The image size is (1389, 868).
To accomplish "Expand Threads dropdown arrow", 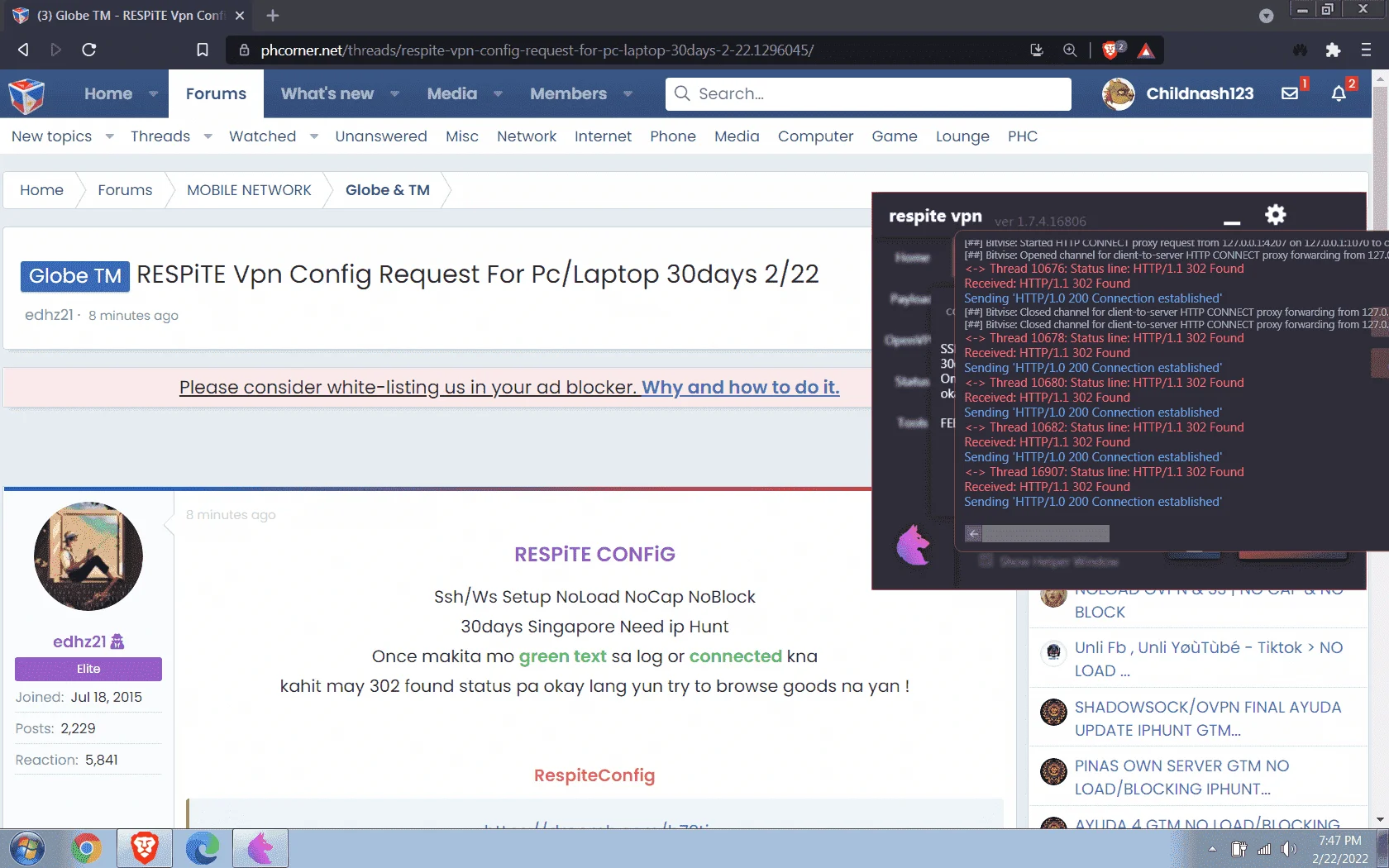I will [x=208, y=136].
